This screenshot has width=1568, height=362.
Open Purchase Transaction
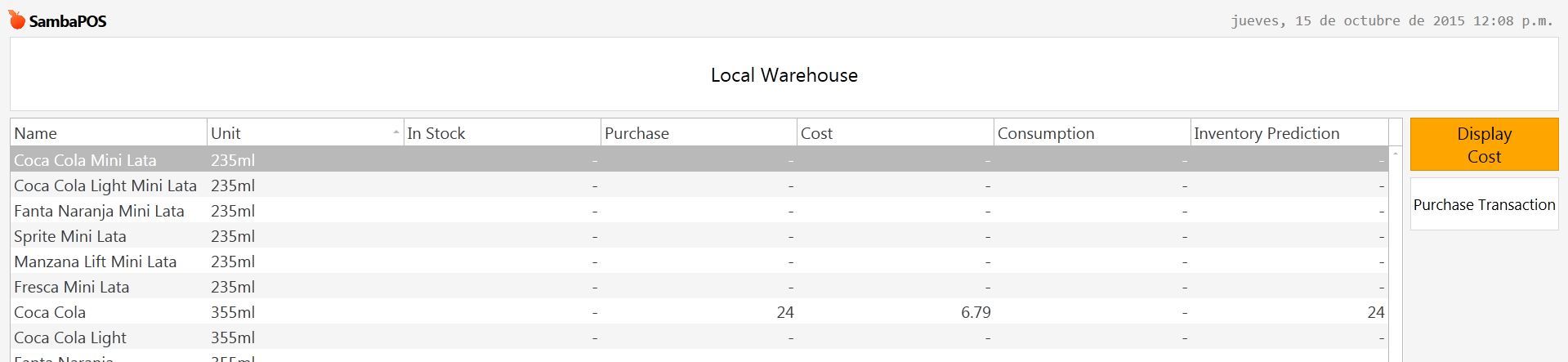pyautogui.click(x=1484, y=205)
